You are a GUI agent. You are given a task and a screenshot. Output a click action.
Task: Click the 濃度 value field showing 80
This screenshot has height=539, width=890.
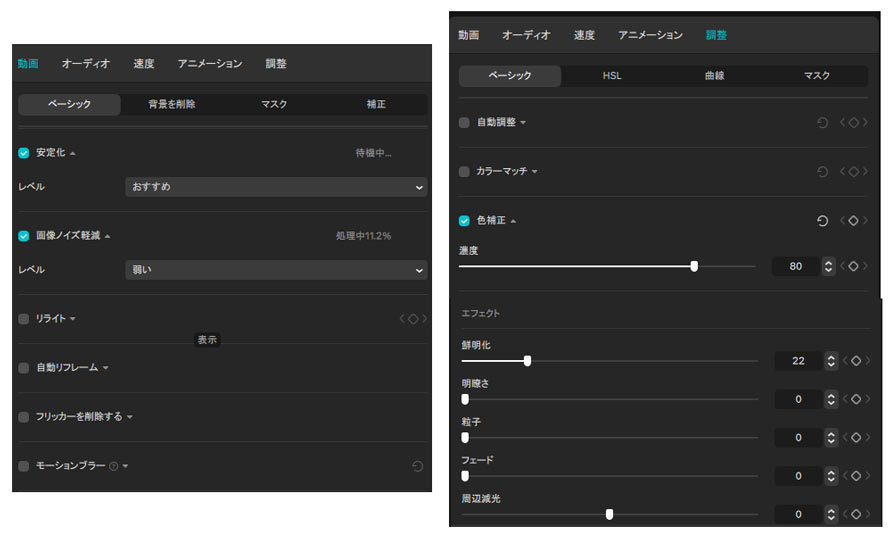click(796, 266)
